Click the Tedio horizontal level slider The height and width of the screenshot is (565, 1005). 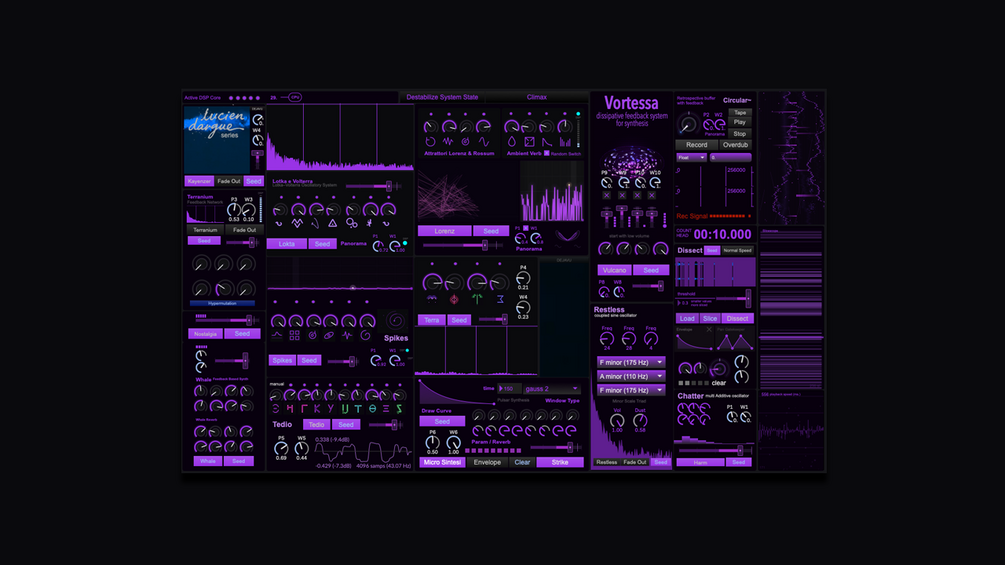click(386, 425)
